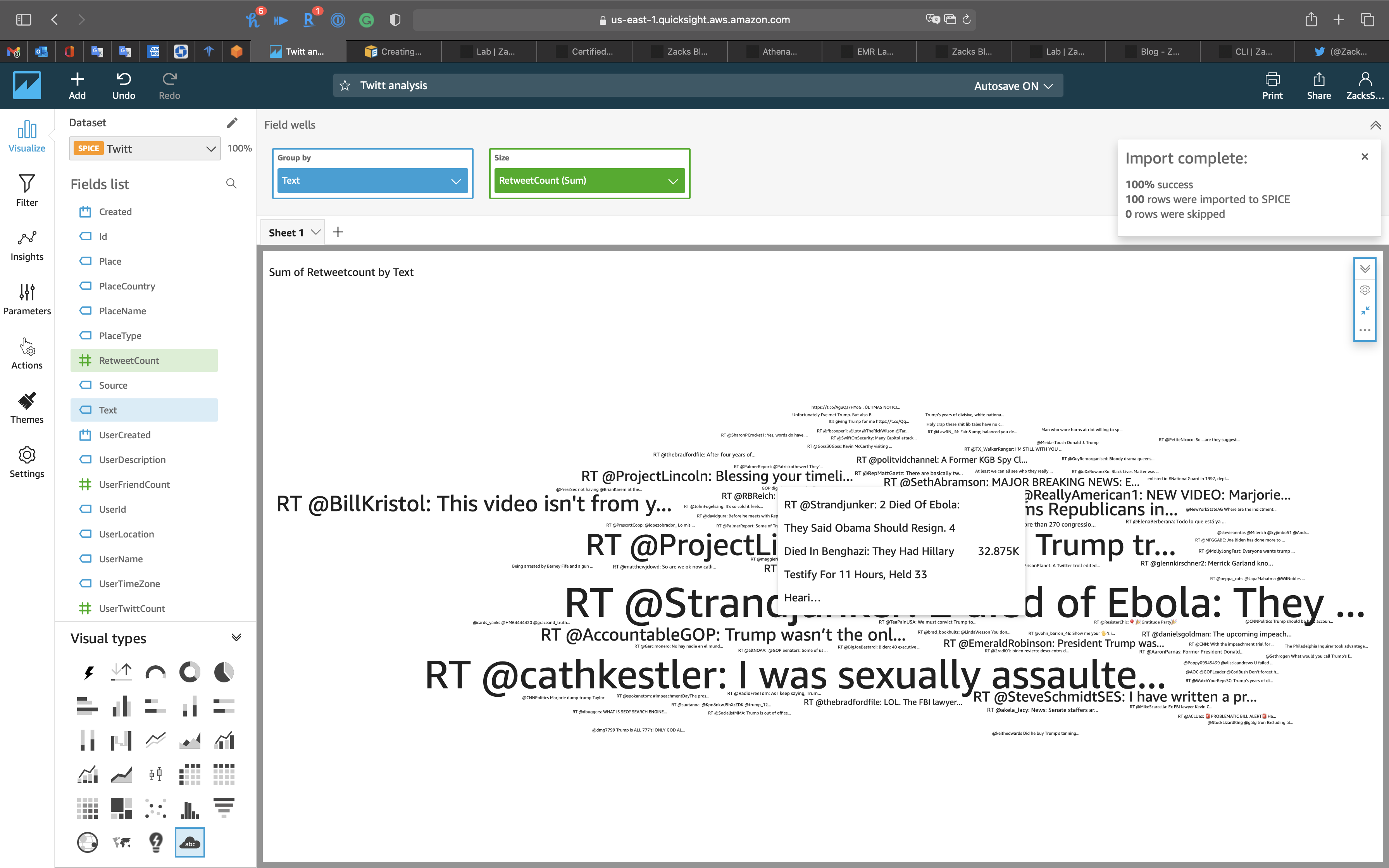Star the Twitt analysis as favorite

click(x=345, y=86)
